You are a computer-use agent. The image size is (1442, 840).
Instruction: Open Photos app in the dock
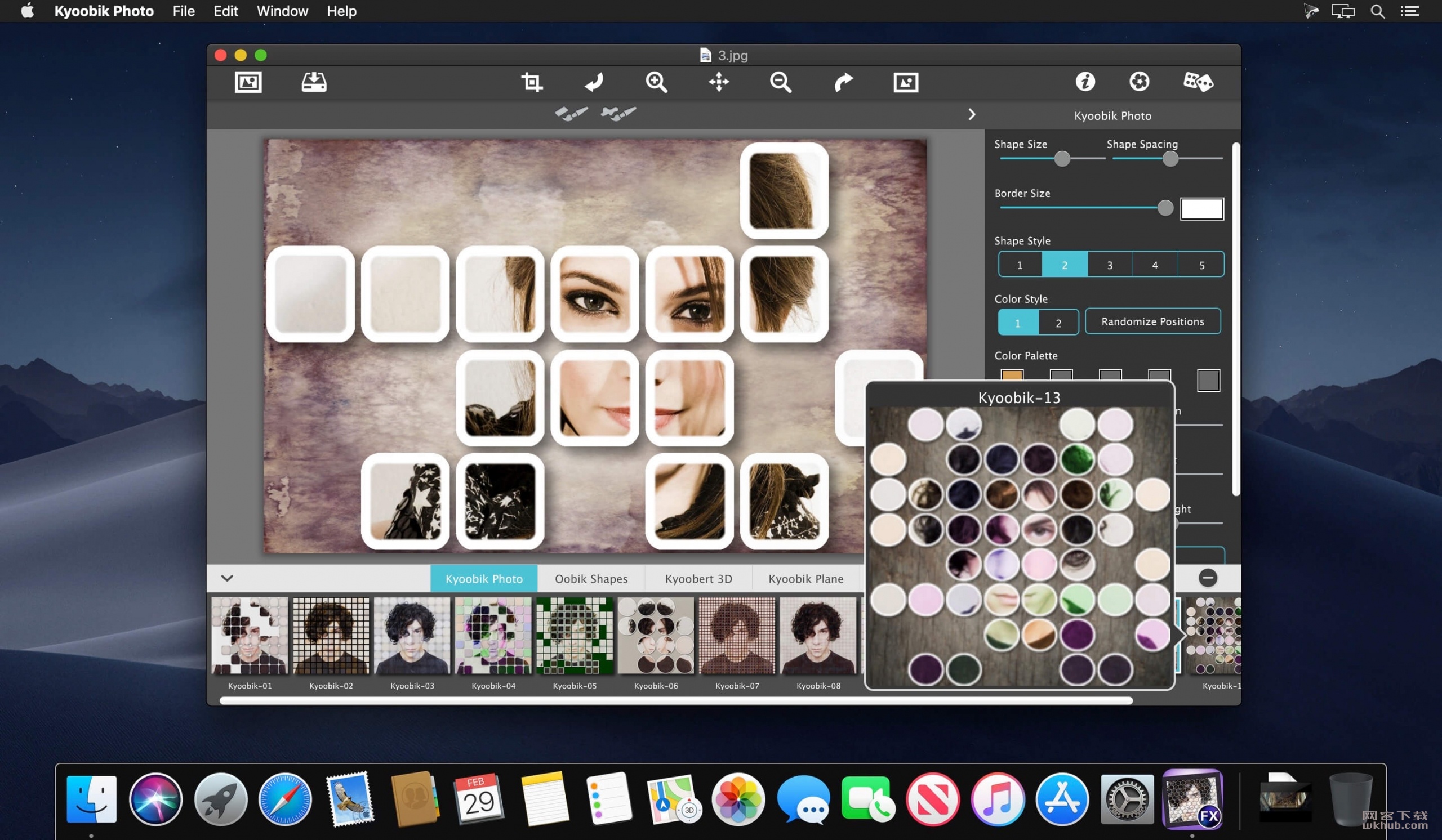738,799
